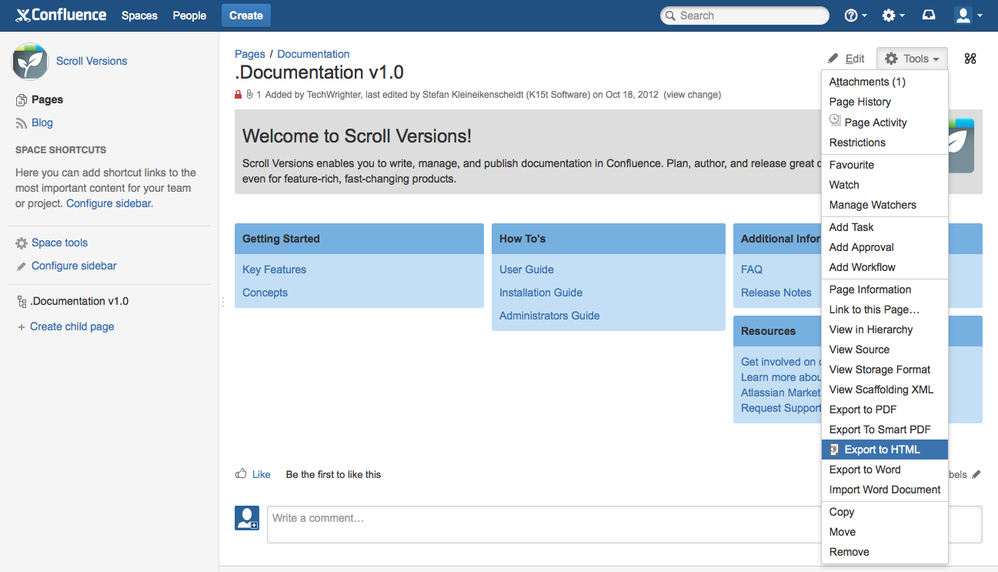Select Page History from Tools menu
This screenshot has height=572, width=998.
point(885,102)
